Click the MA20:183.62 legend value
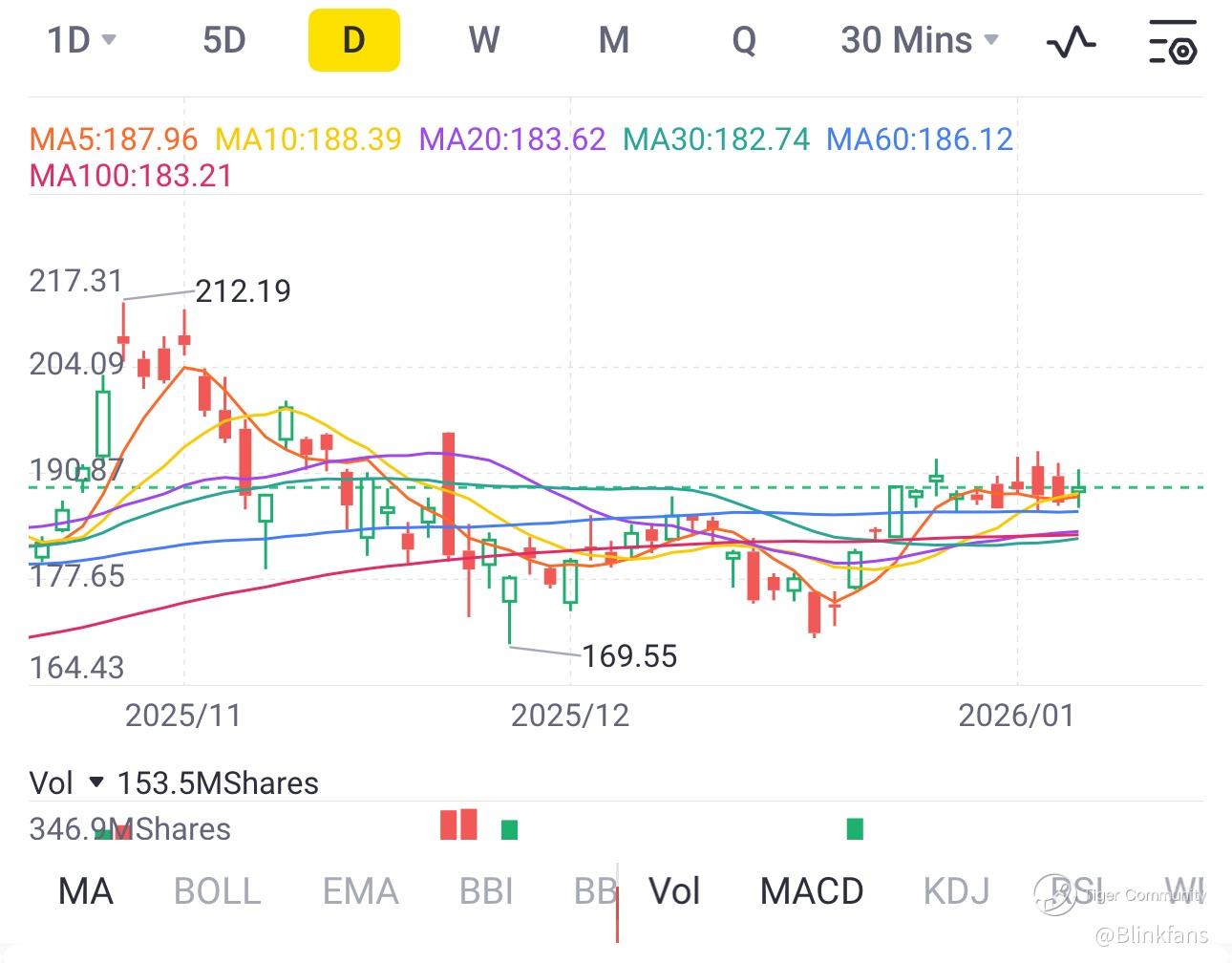The width and height of the screenshot is (1232, 963). click(x=513, y=139)
